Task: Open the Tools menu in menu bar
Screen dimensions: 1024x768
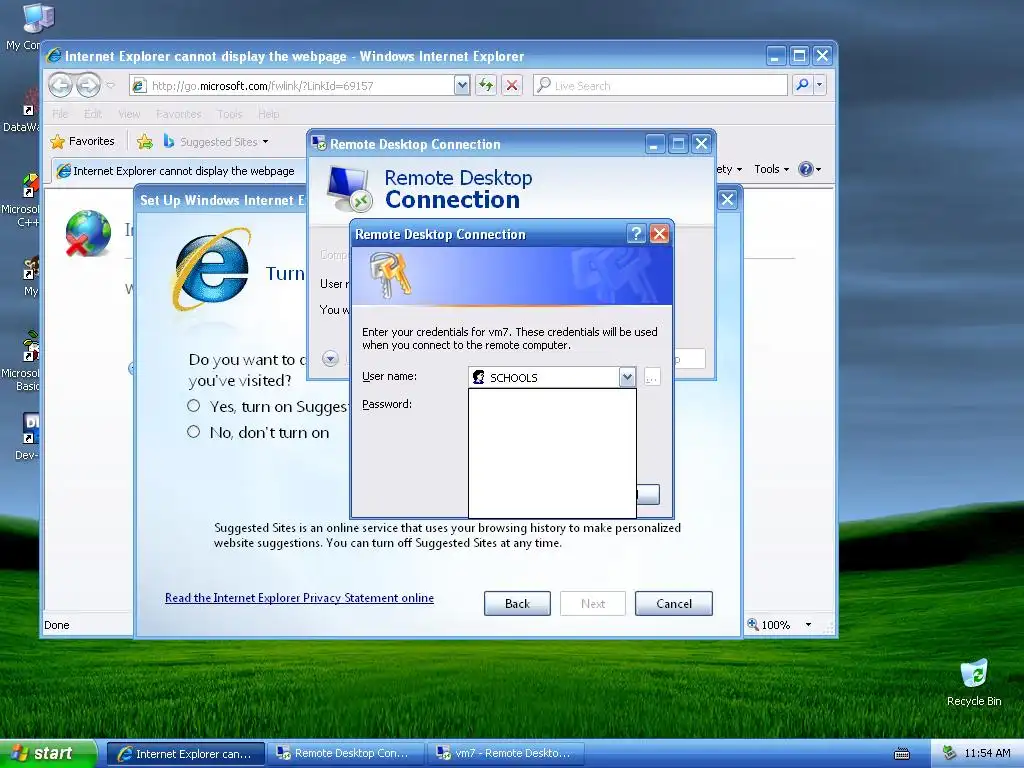Action: (x=229, y=114)
